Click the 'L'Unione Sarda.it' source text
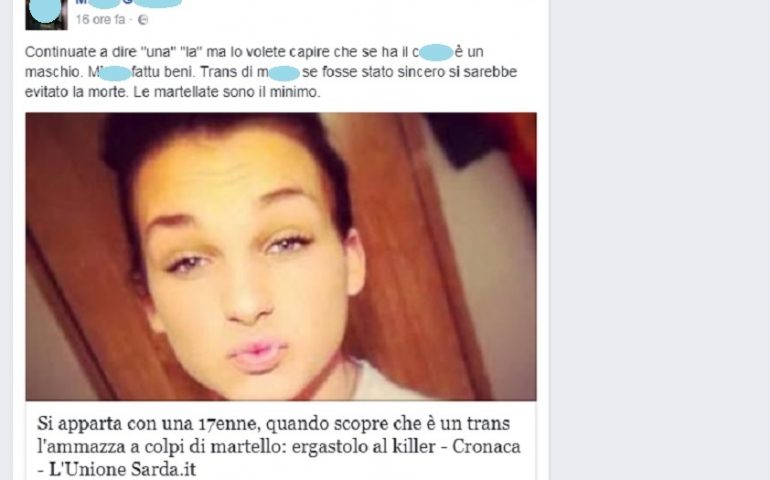 click(x=122, y=469)
